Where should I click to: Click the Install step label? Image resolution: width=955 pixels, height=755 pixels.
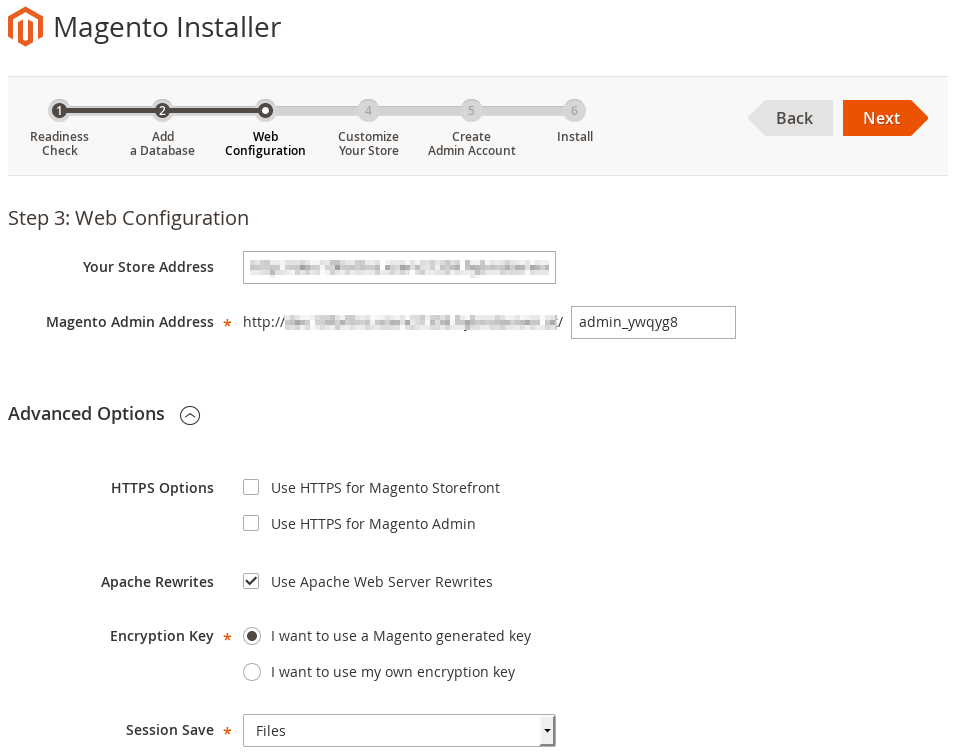pyautogui.click(x=574, y=136)
